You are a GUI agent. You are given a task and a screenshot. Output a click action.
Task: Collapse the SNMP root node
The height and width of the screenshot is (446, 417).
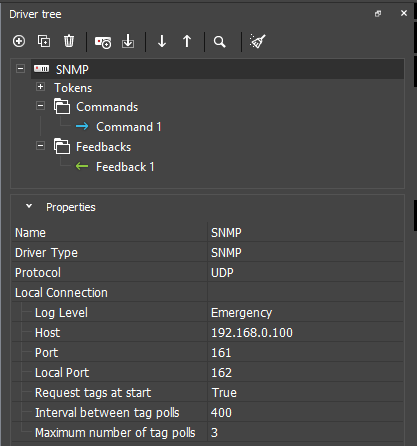point(21,69)
